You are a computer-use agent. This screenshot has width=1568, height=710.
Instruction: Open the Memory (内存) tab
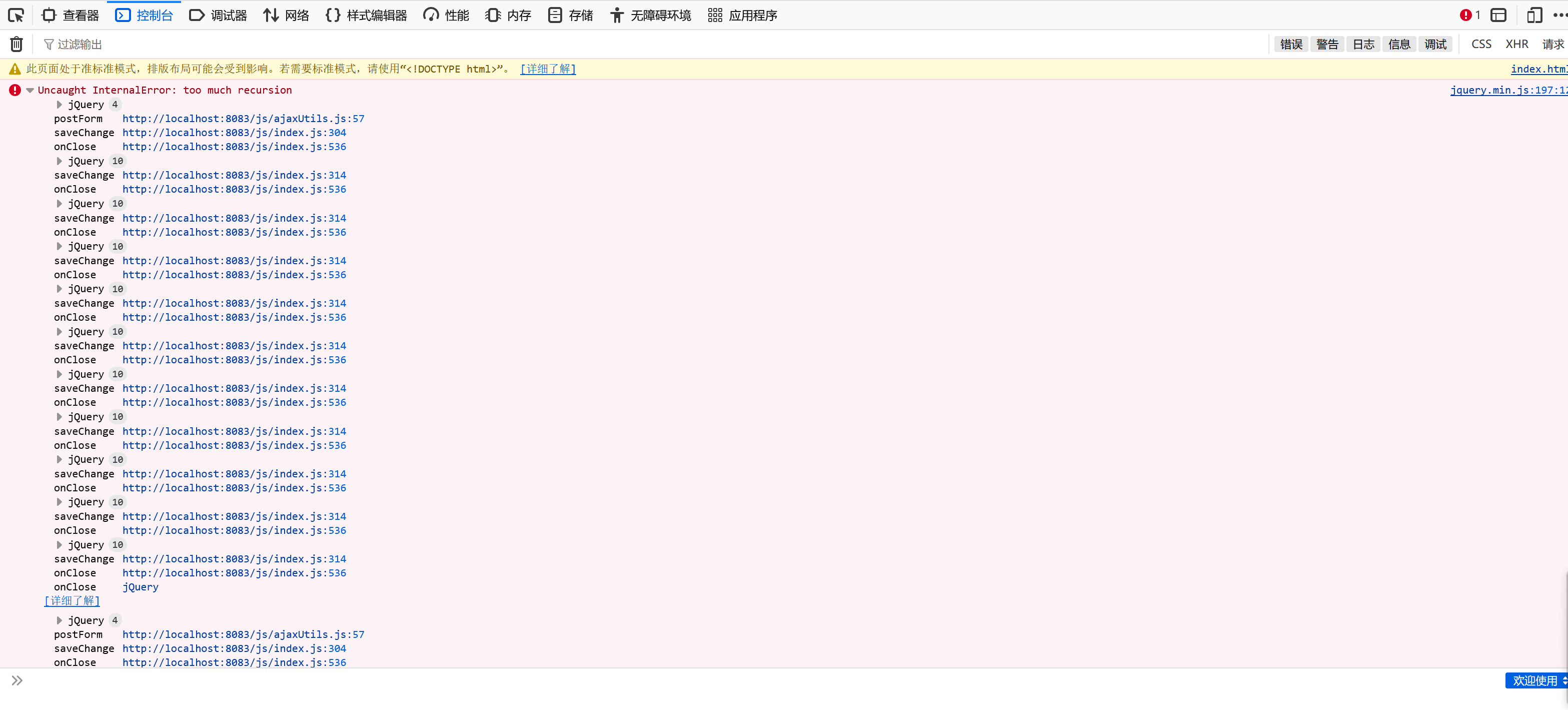tap(508, 15)
